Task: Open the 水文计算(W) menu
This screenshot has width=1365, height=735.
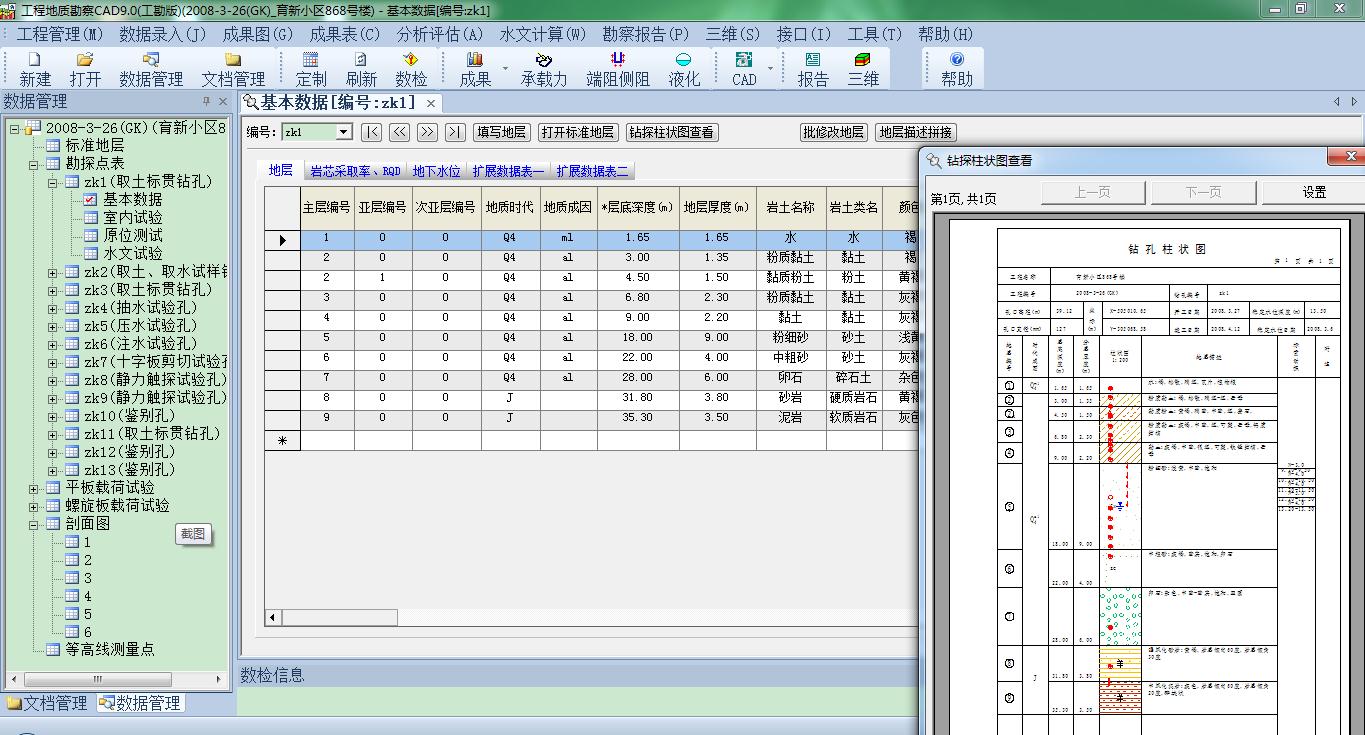Action: click(x=542, y=34)
